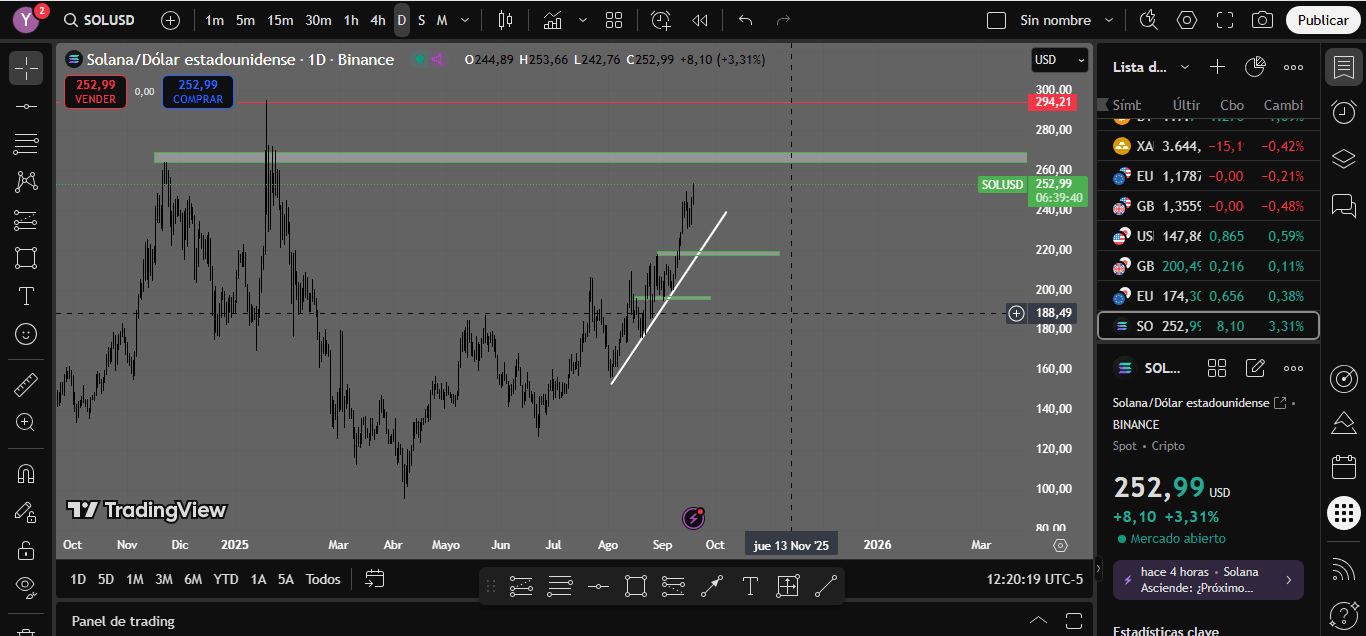This screenshot has height=636, width=1366.
Task: Set range to YTD
Action: click(x=226, y=579)
